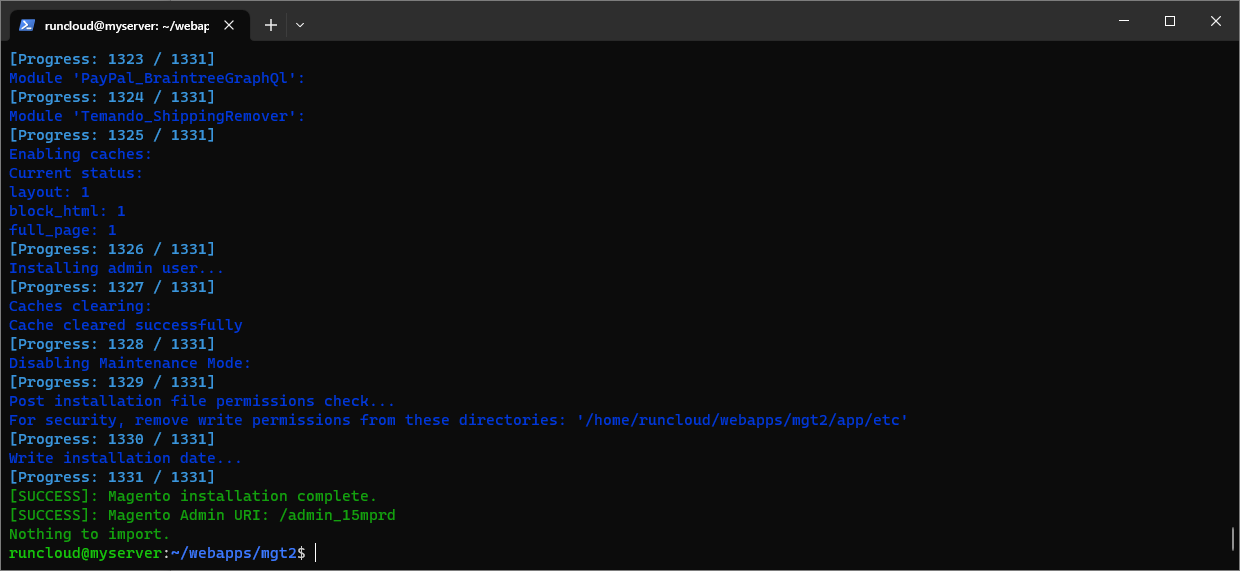Viewport: 1240px width, 571px height.
Task: Open a new terminal tab with plus
Action: pyautogui.click(x=271, y=25)
